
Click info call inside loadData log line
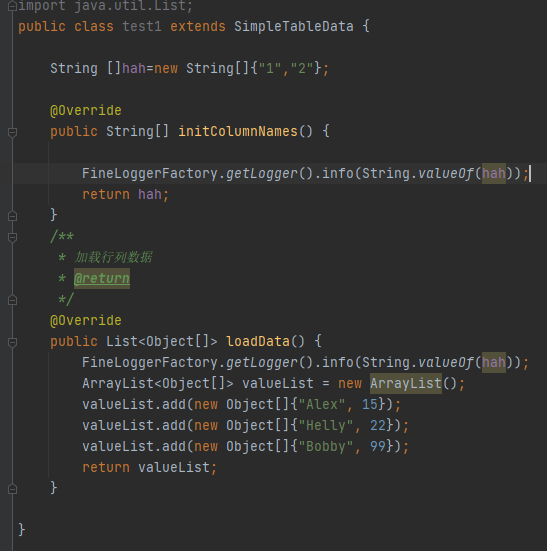pyautogui.click(x=338, y=362)
